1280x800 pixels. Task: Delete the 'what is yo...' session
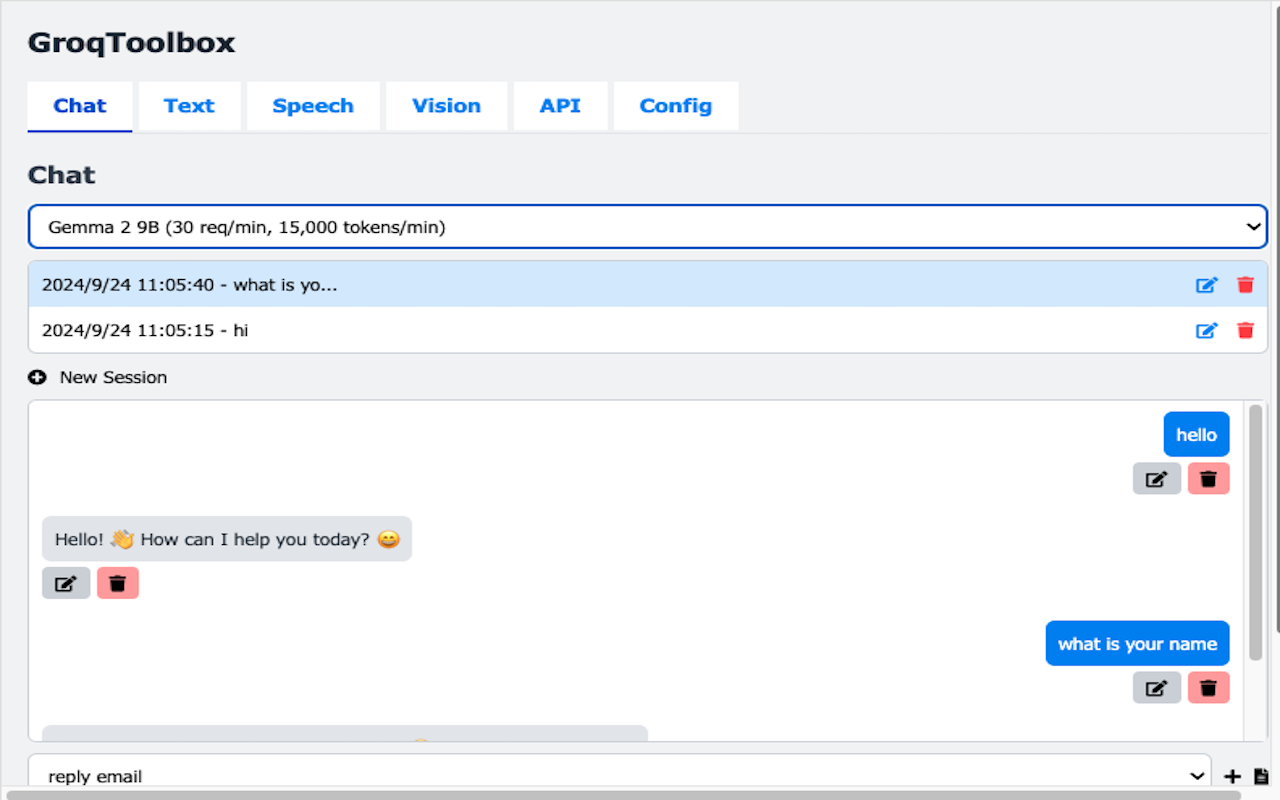point(1245,285)
